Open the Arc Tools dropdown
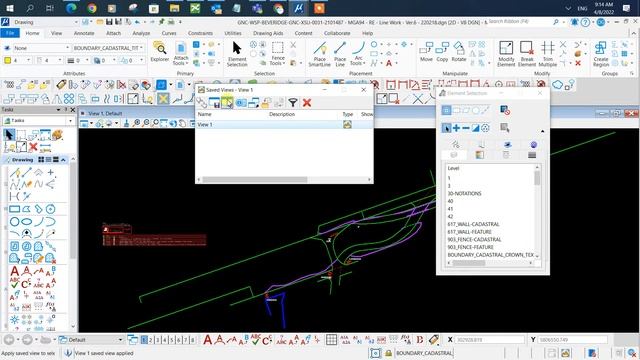Image resolution: width=640 pixels, height=360 pixels. (358, 53)
